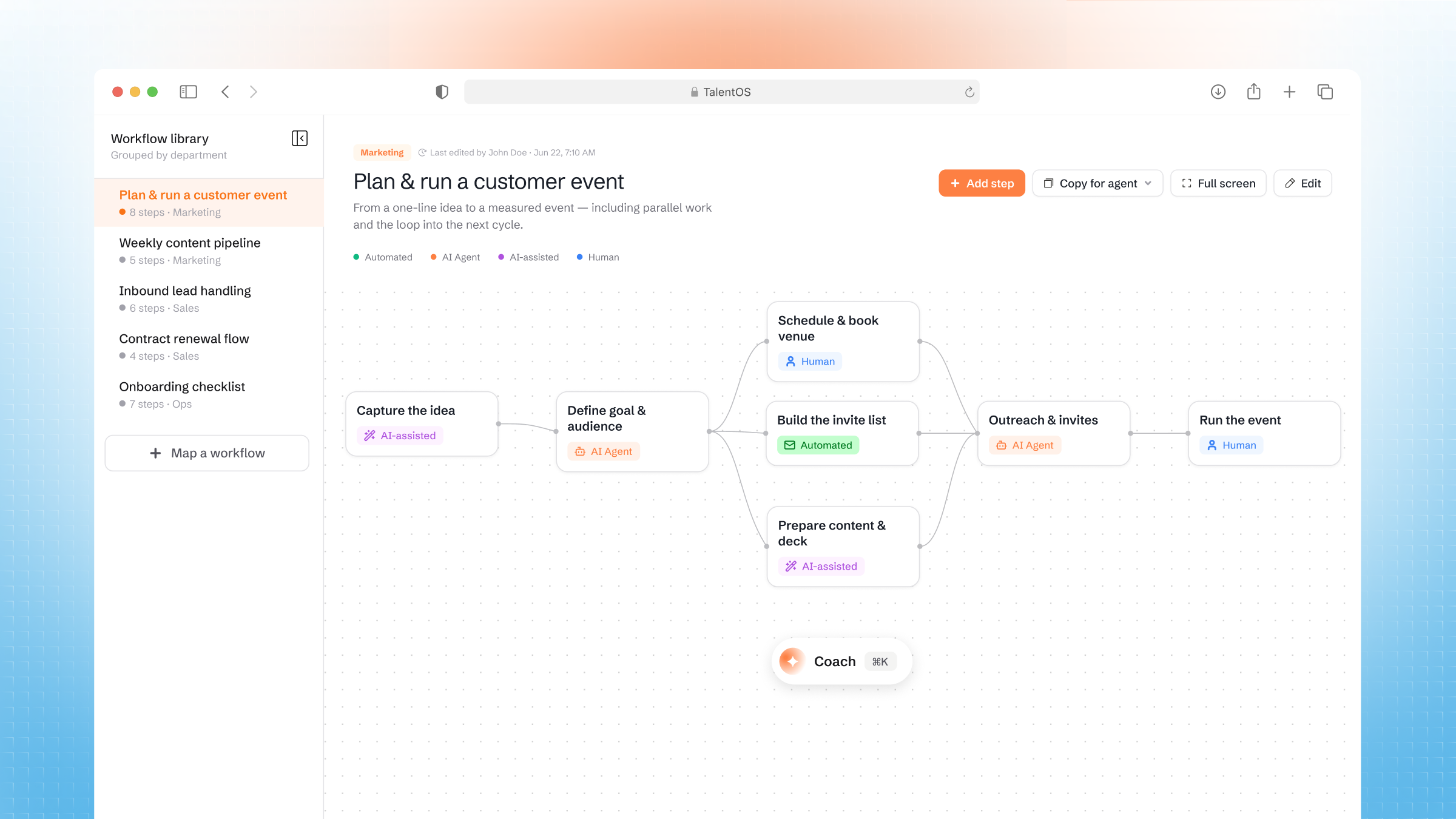
Task: Show the tab overview icon
Action: (x=1325, y=92)
